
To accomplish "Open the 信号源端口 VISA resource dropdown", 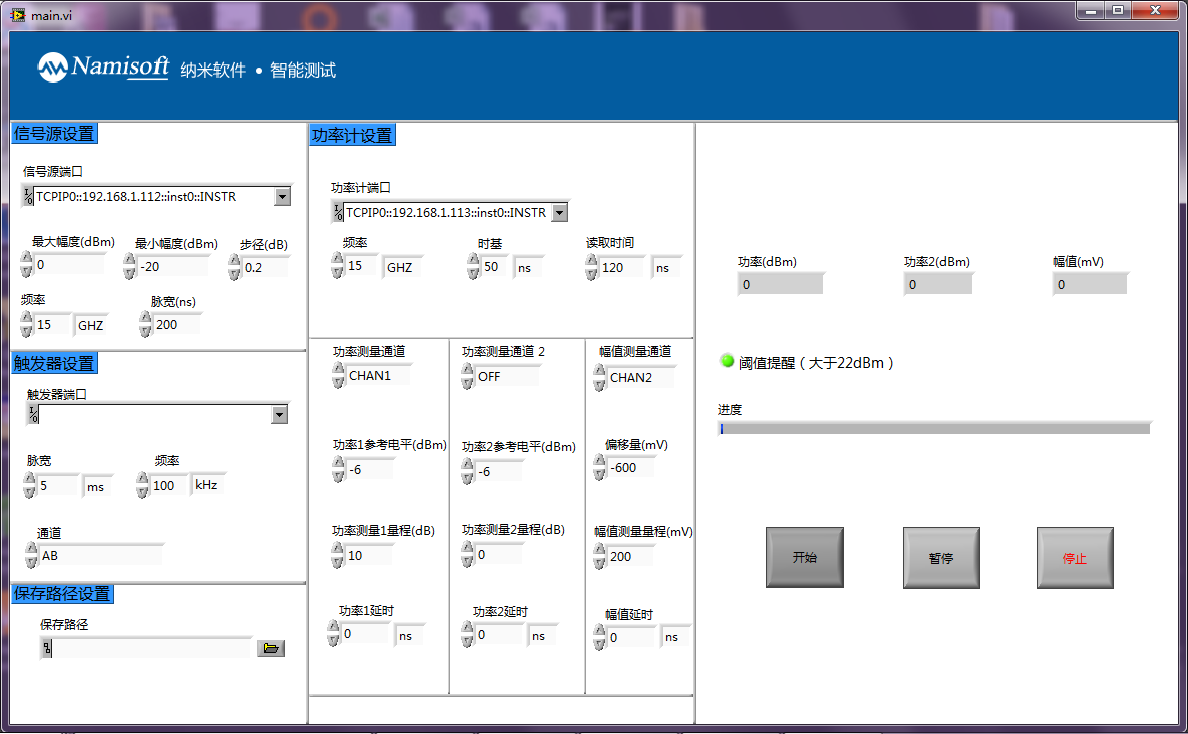I will click(x=282, y=196).
